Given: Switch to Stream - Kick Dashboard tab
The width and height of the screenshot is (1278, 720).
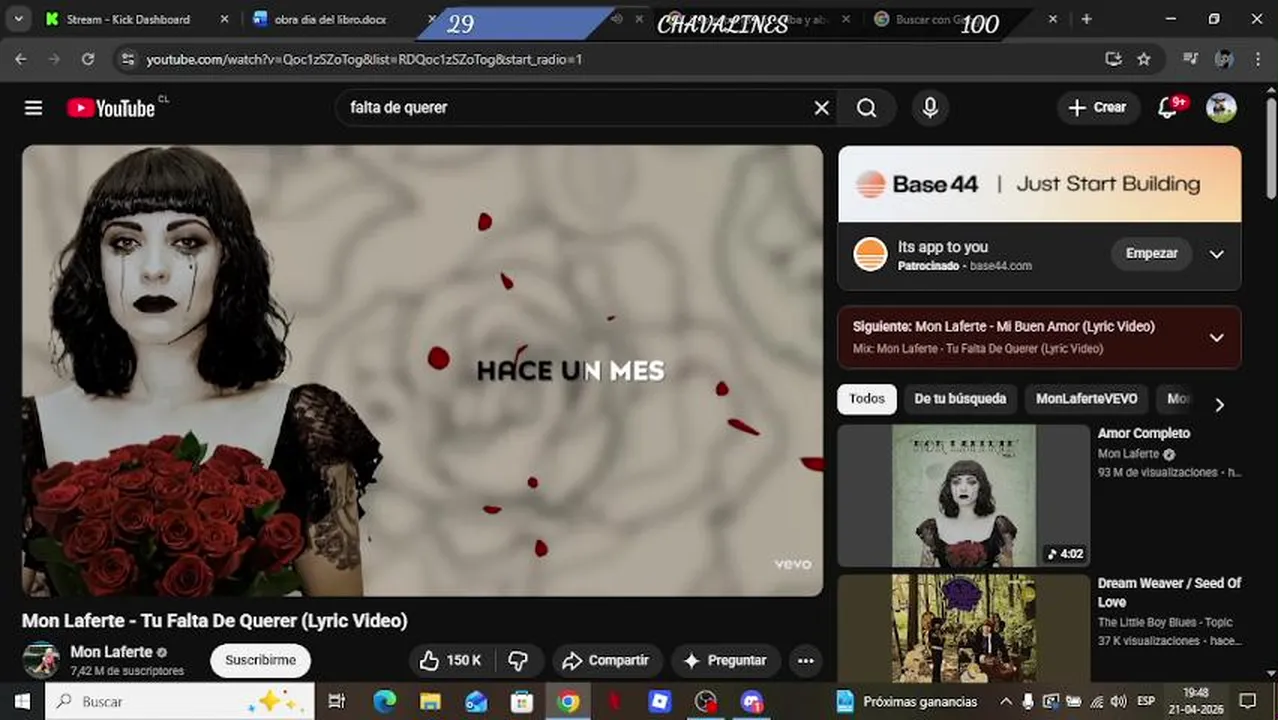Looking at the screenshot, I should 128,19.
